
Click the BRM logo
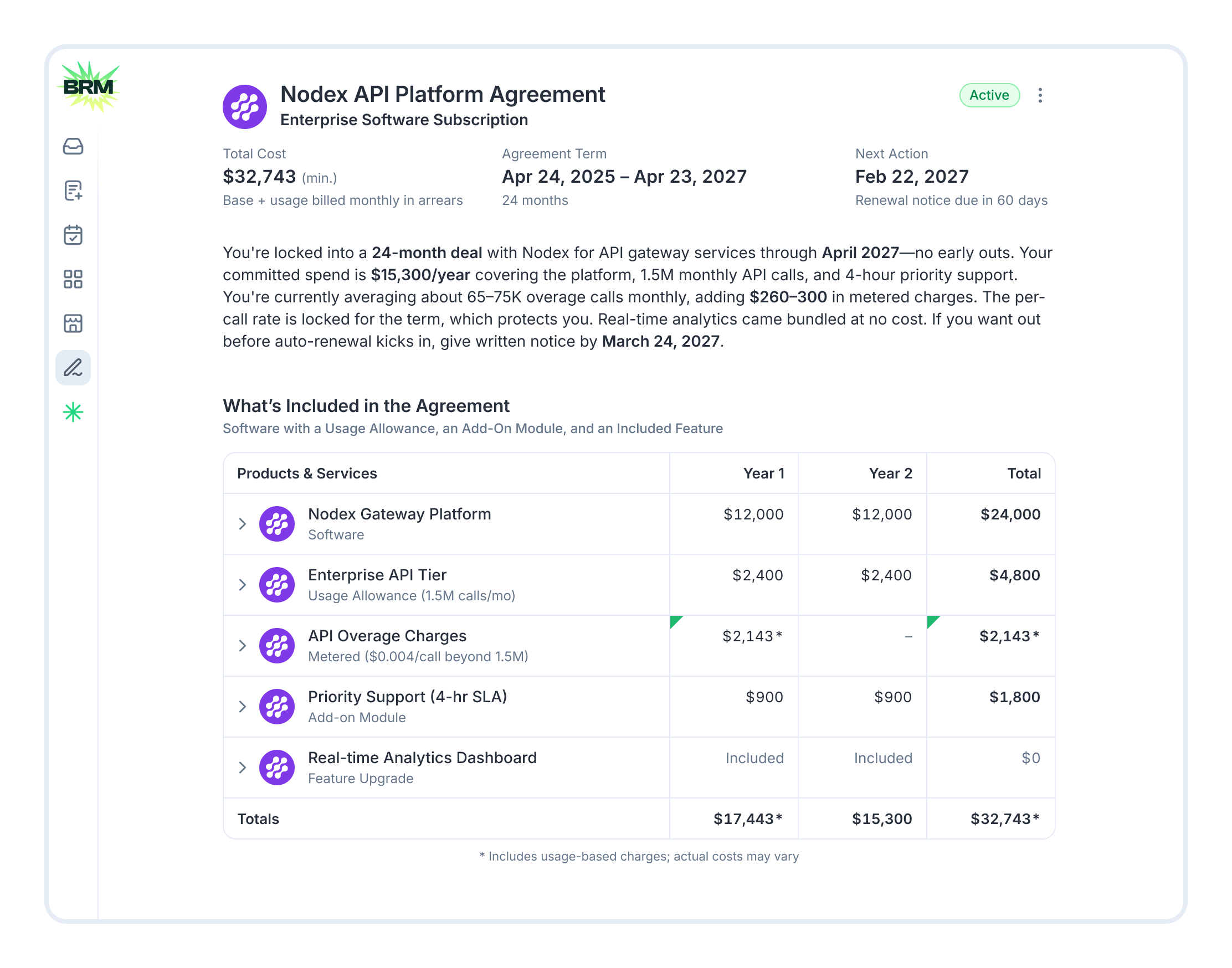(89, 86)
